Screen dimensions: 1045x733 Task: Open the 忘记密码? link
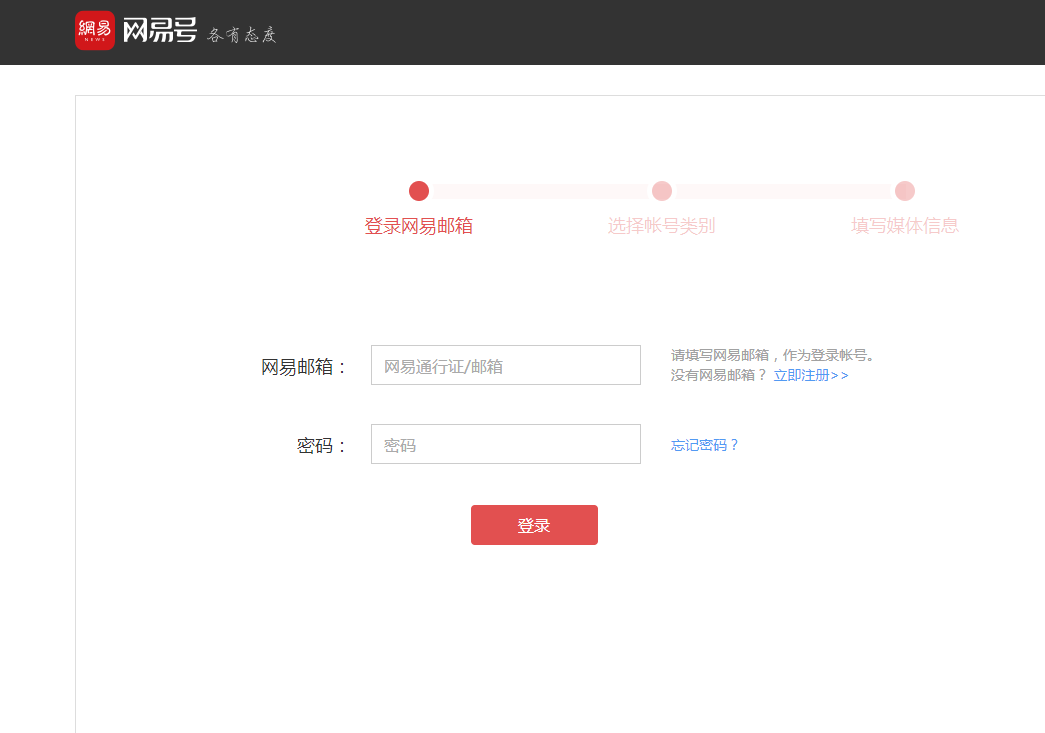[704, 444]
